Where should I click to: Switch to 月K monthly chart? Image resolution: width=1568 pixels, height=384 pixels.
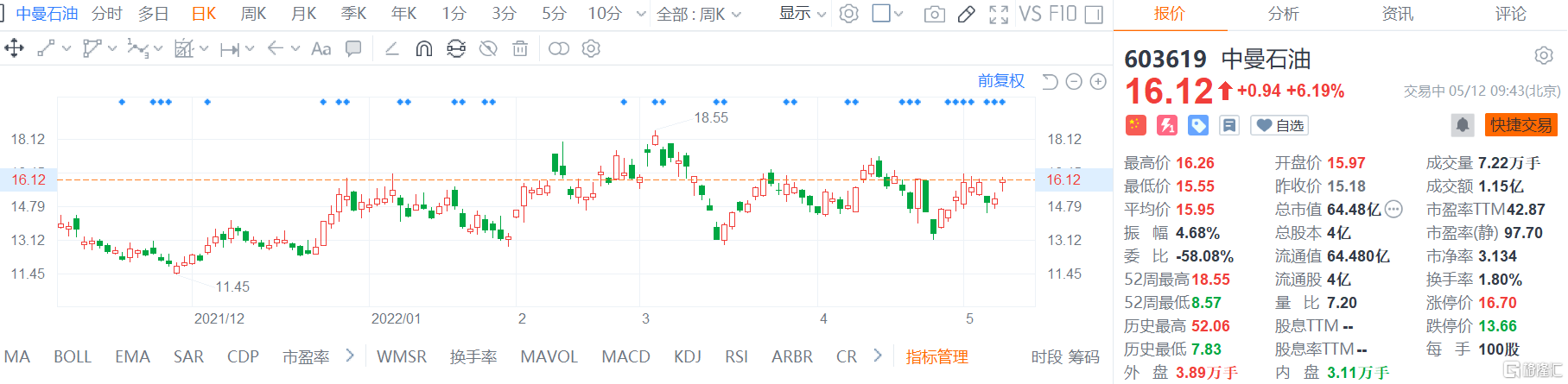point(304,14)
